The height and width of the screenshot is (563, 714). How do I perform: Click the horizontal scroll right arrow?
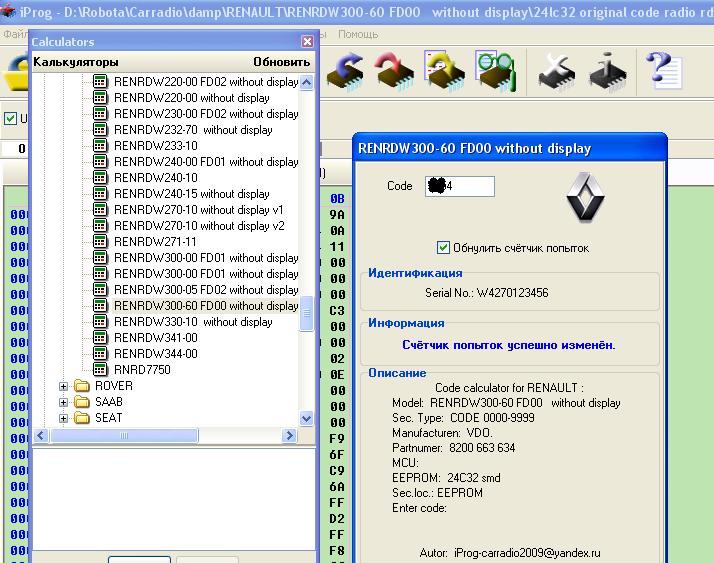tap(289, 435)
